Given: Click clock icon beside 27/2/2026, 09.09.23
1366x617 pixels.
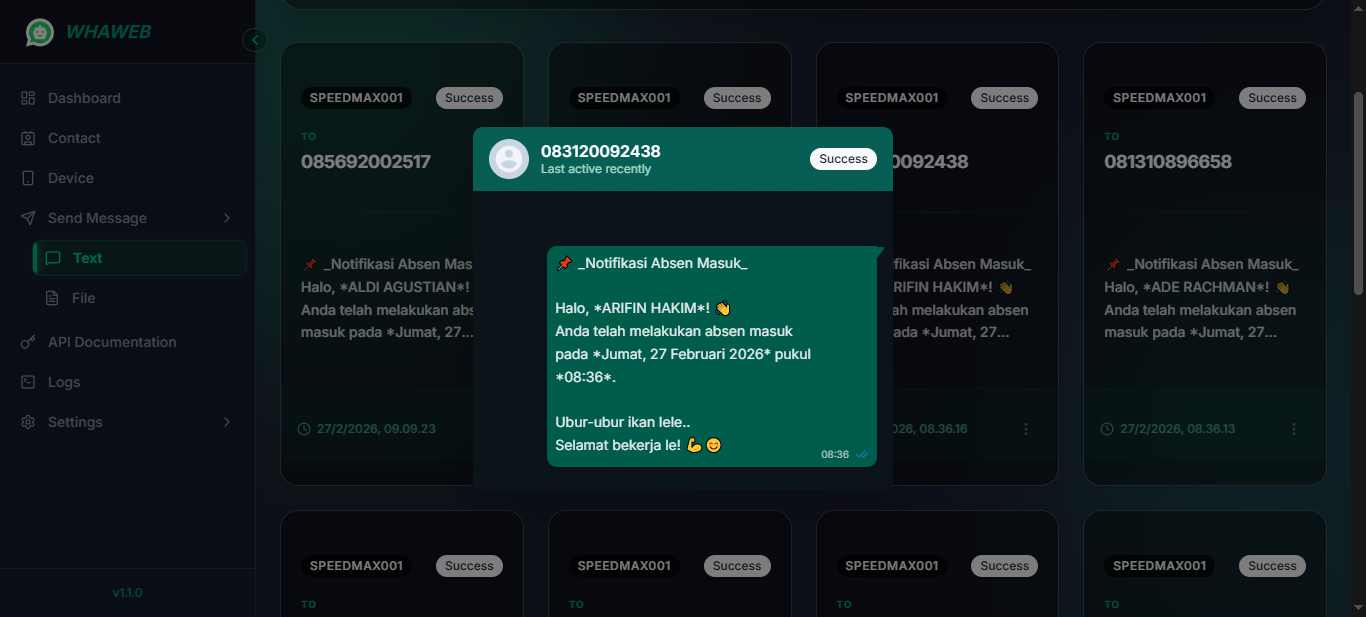Looking at the screenshot, I should click(x=304, y=429).
